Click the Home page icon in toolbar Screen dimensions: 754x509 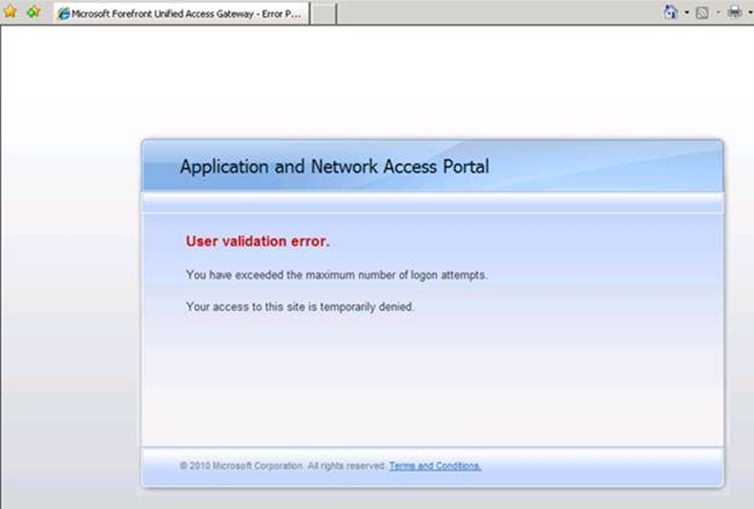tap(671, 12)
